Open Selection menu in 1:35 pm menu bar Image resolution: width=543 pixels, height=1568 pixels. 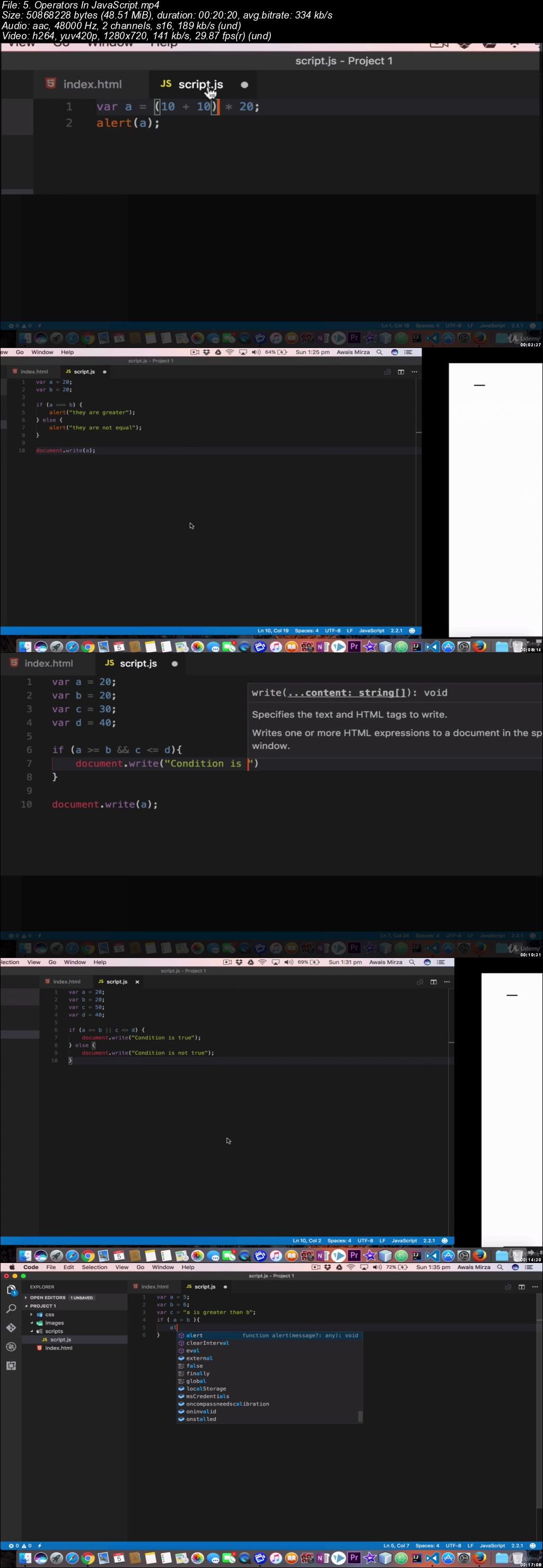[95, 1267]
